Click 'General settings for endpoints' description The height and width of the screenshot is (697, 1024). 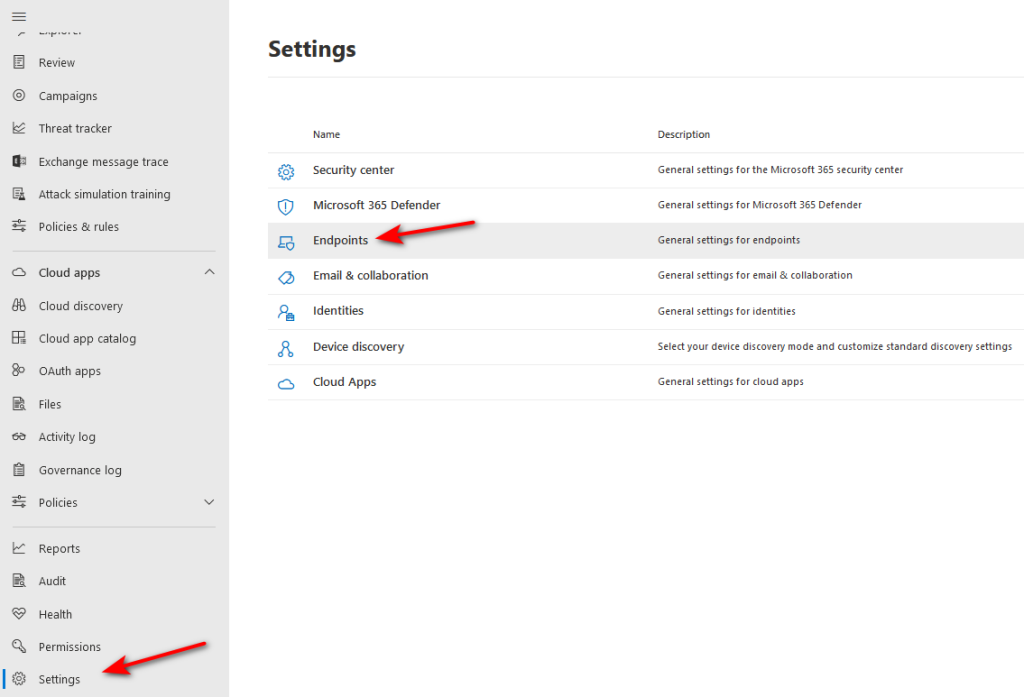(x=729, y=240)
